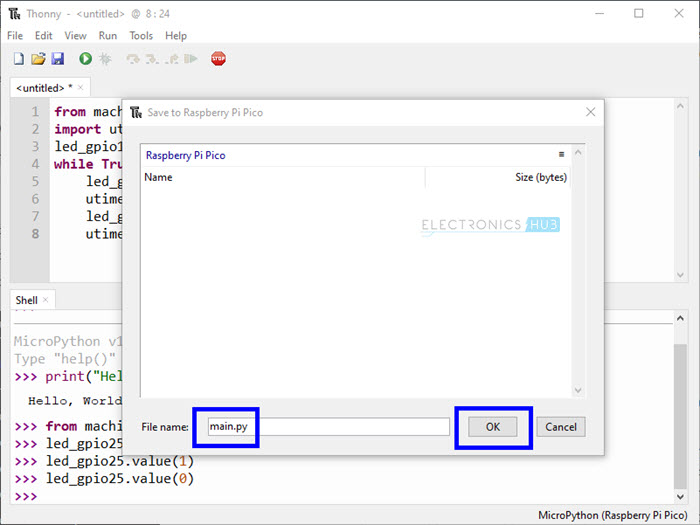Click OK to save the file
Viewport: 700px width, 525px height.
[x=493, y=427]
